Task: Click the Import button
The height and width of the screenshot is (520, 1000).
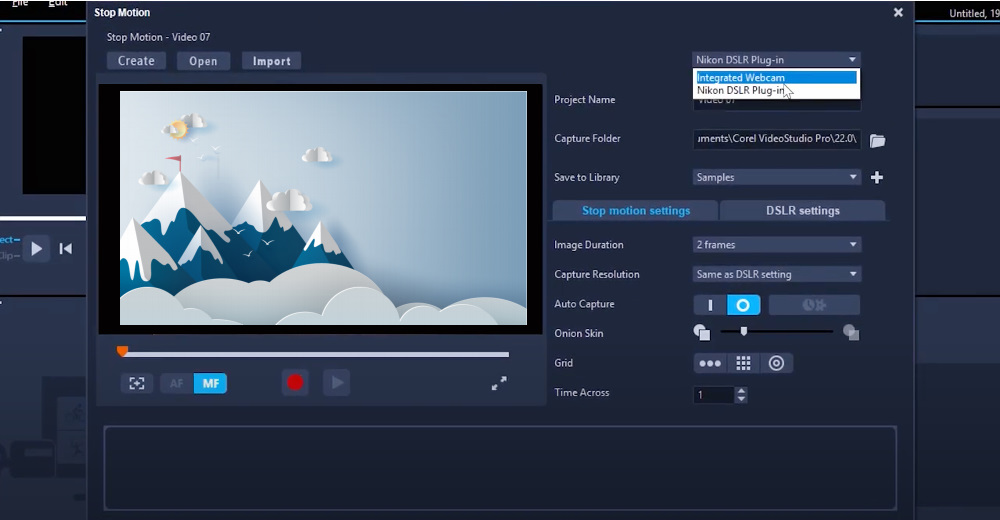Action: pyautogui.click(x=272, y=61)
